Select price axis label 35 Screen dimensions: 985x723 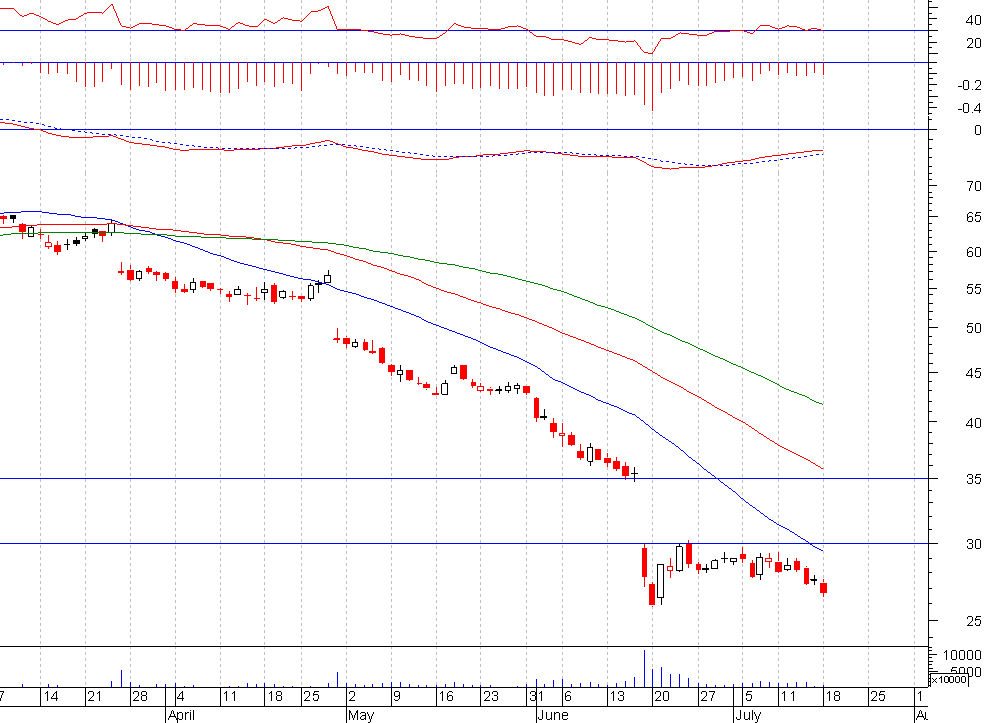[974, 479]
